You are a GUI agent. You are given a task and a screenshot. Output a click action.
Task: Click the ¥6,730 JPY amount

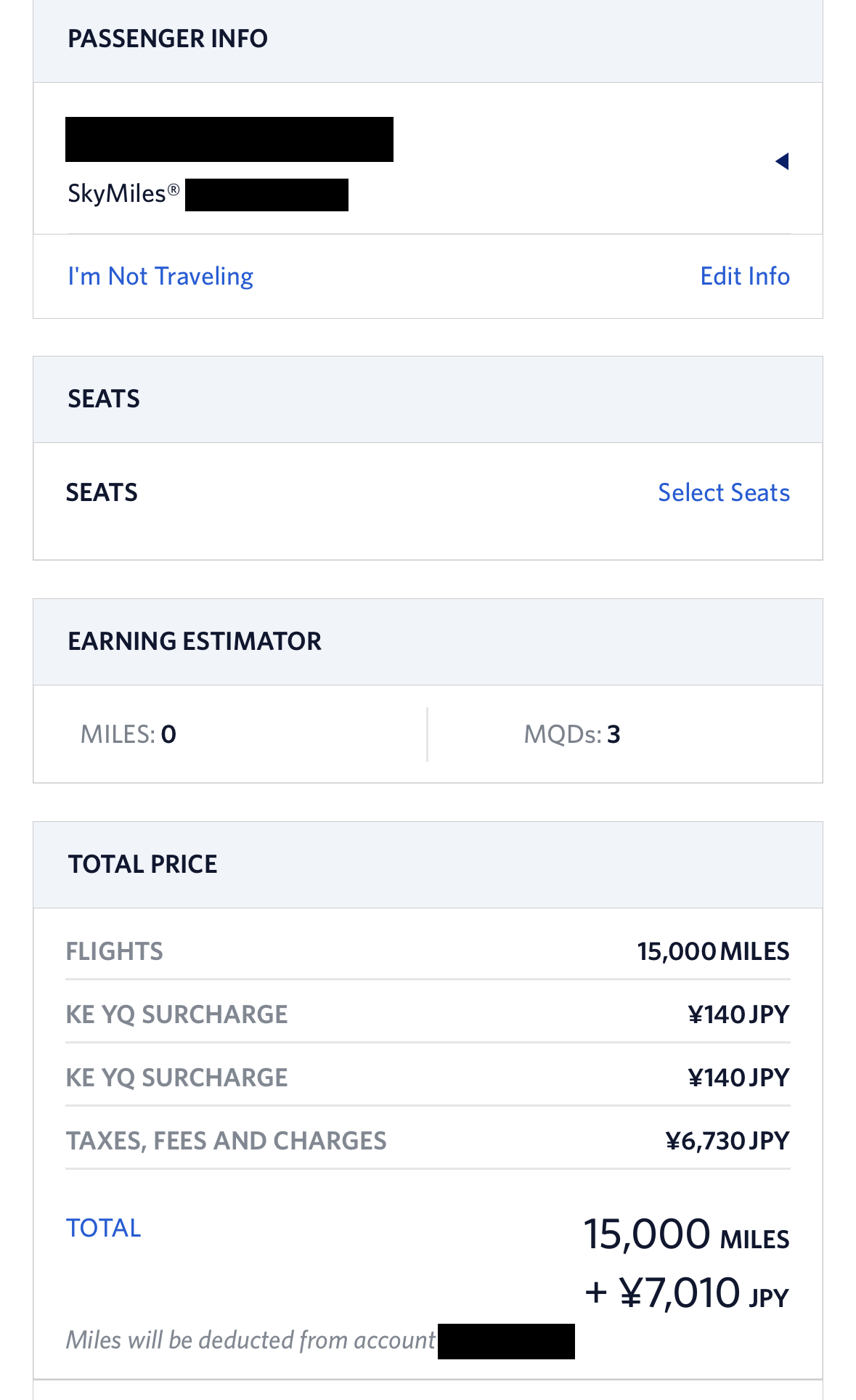pos(727,1141)
